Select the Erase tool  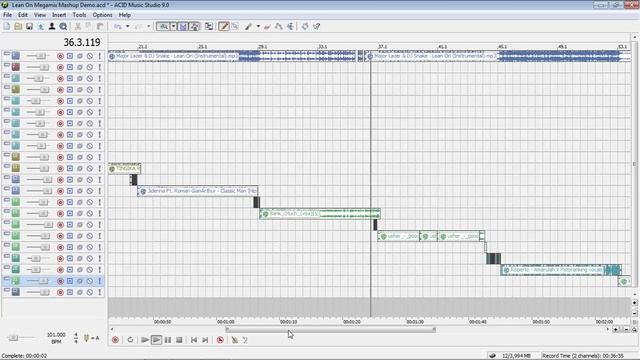pyautogui.click(x=267, y=27)
